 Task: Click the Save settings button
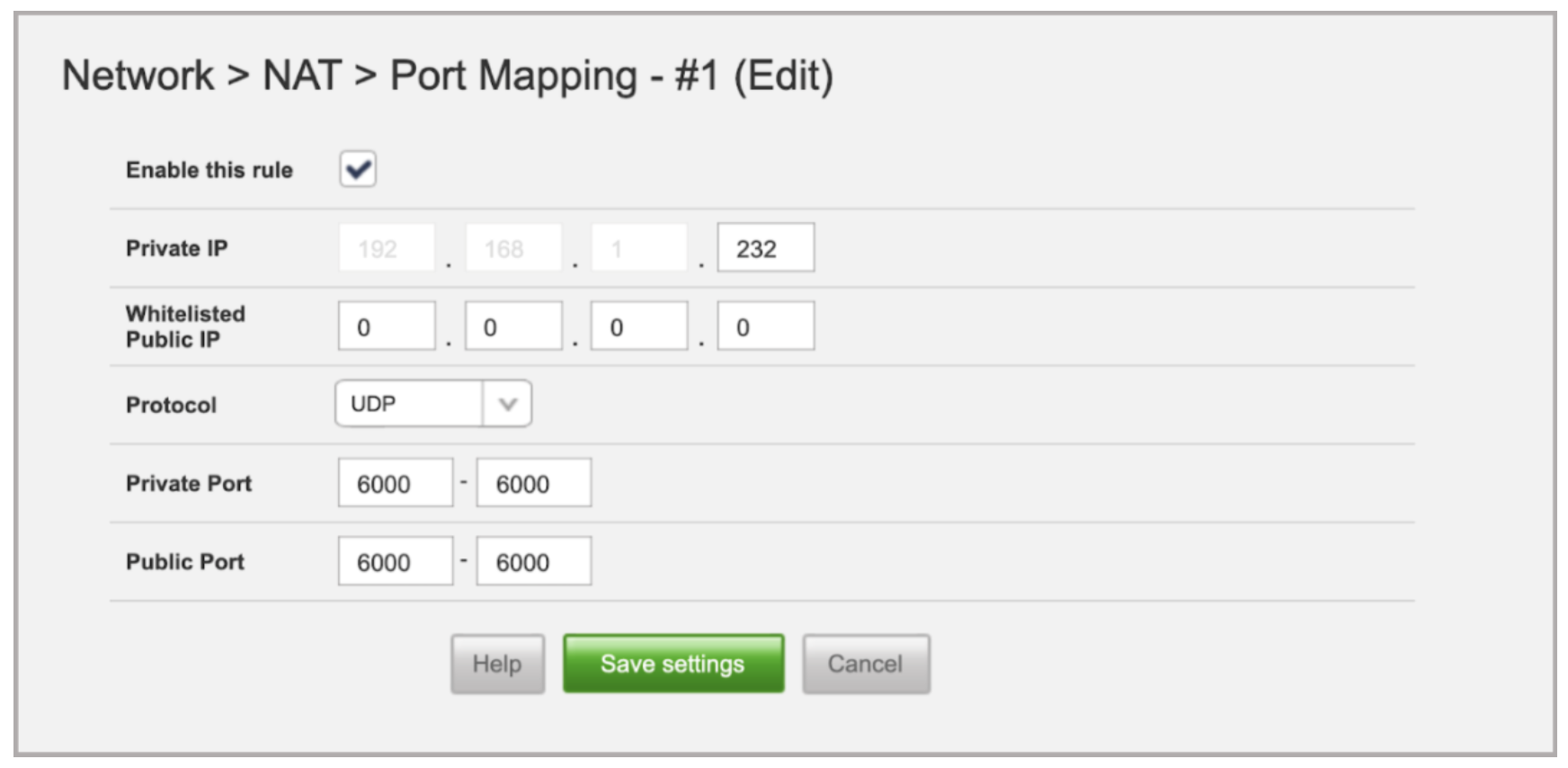(x=673, y=664)
